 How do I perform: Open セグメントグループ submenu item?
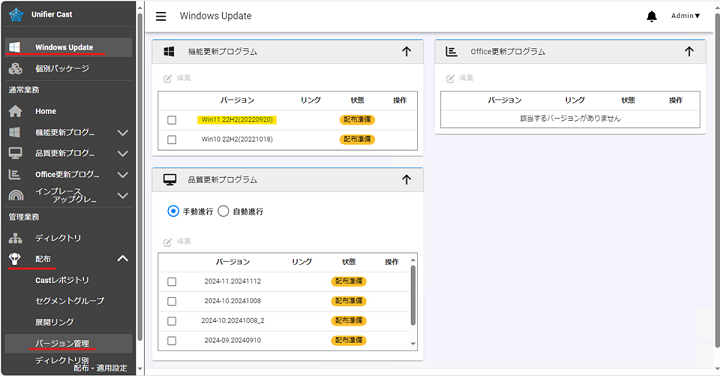[x=70, y=301]
